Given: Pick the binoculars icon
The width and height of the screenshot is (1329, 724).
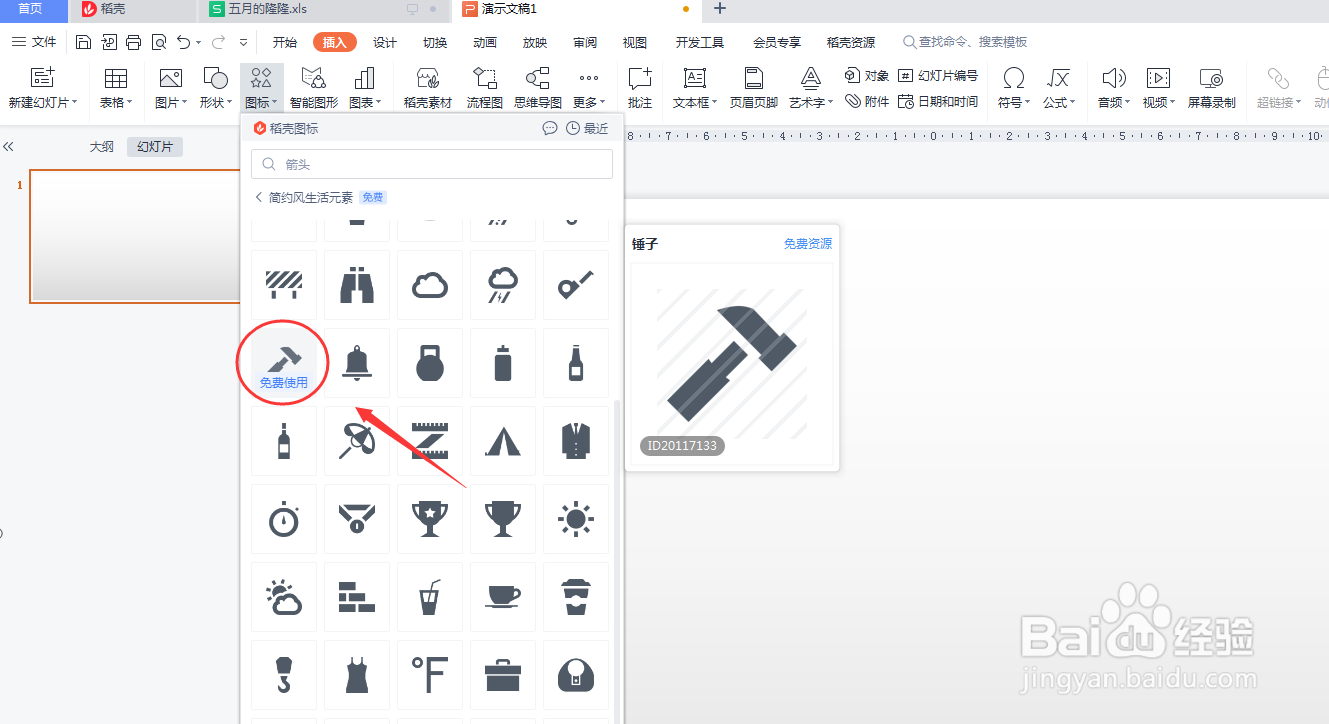Looking at the screenshot, I should click(357, 285).
